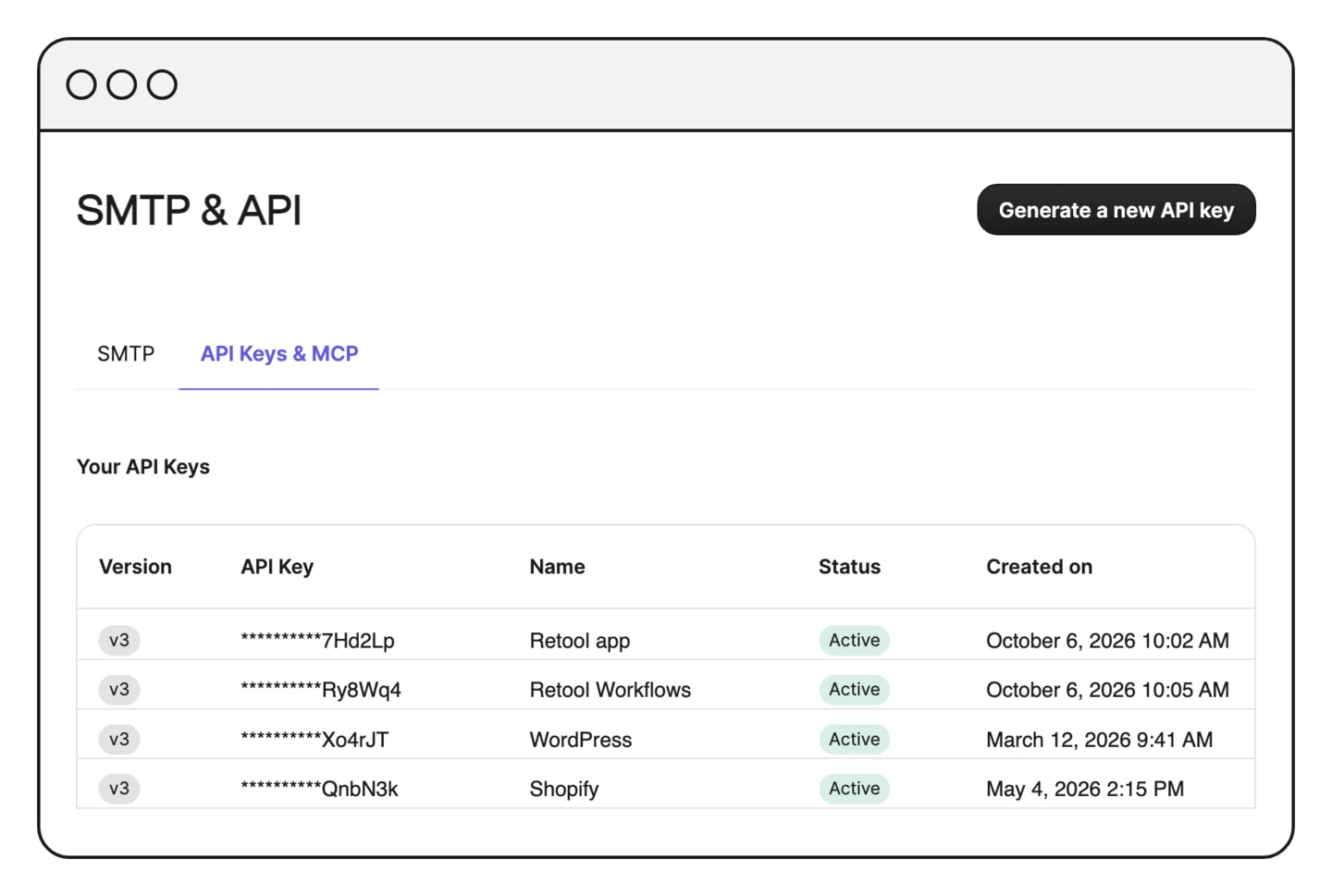Click the v3 badge in Shopify row

(119, 789)
